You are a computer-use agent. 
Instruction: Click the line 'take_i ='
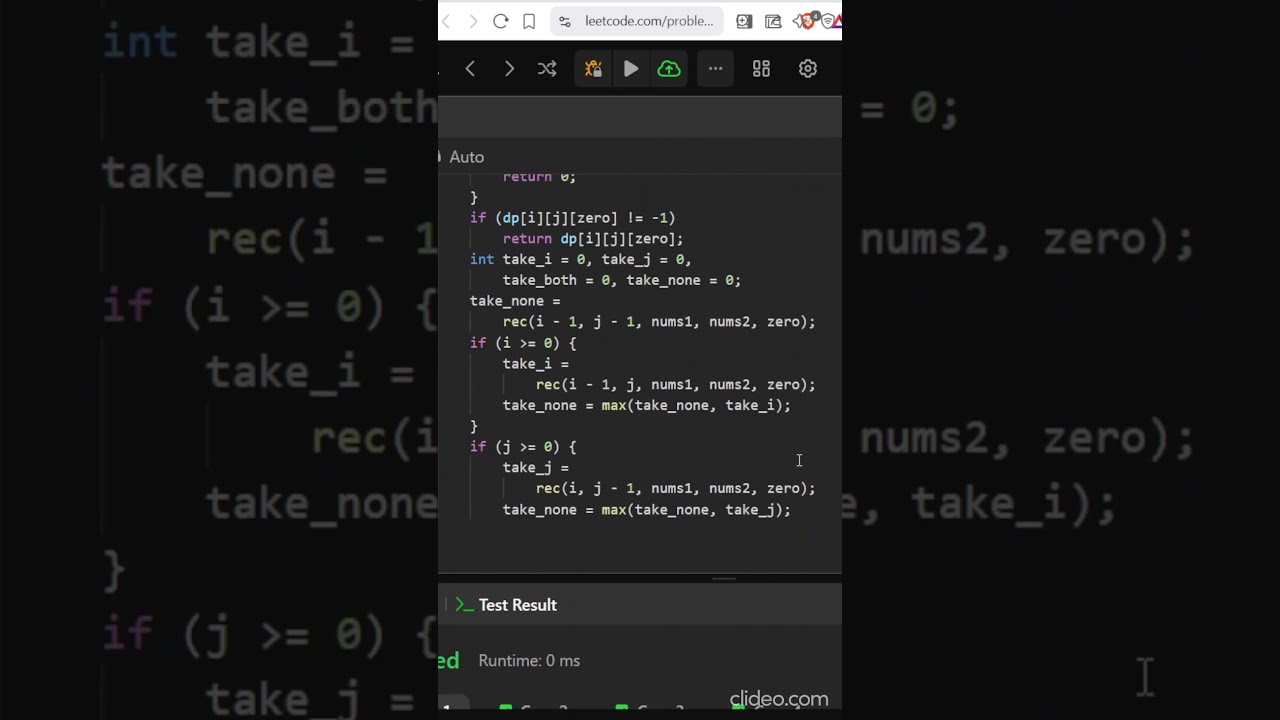(536, 363)
